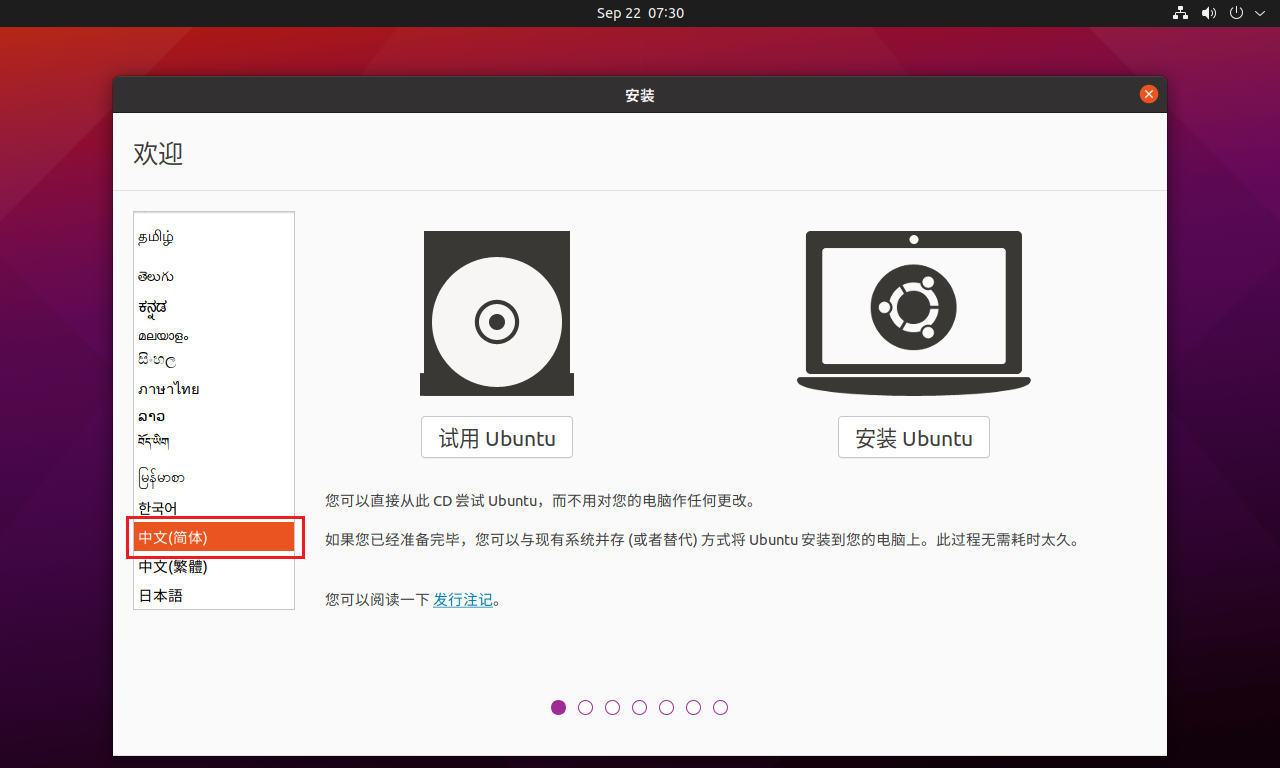Click the first page indicator dot
The width and height of the screenshot is (1280, 768).
(x=558, y=707)
